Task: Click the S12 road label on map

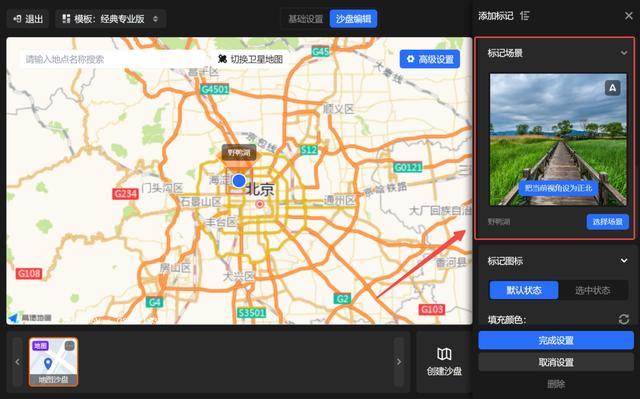Action: (x=309, y=150)
